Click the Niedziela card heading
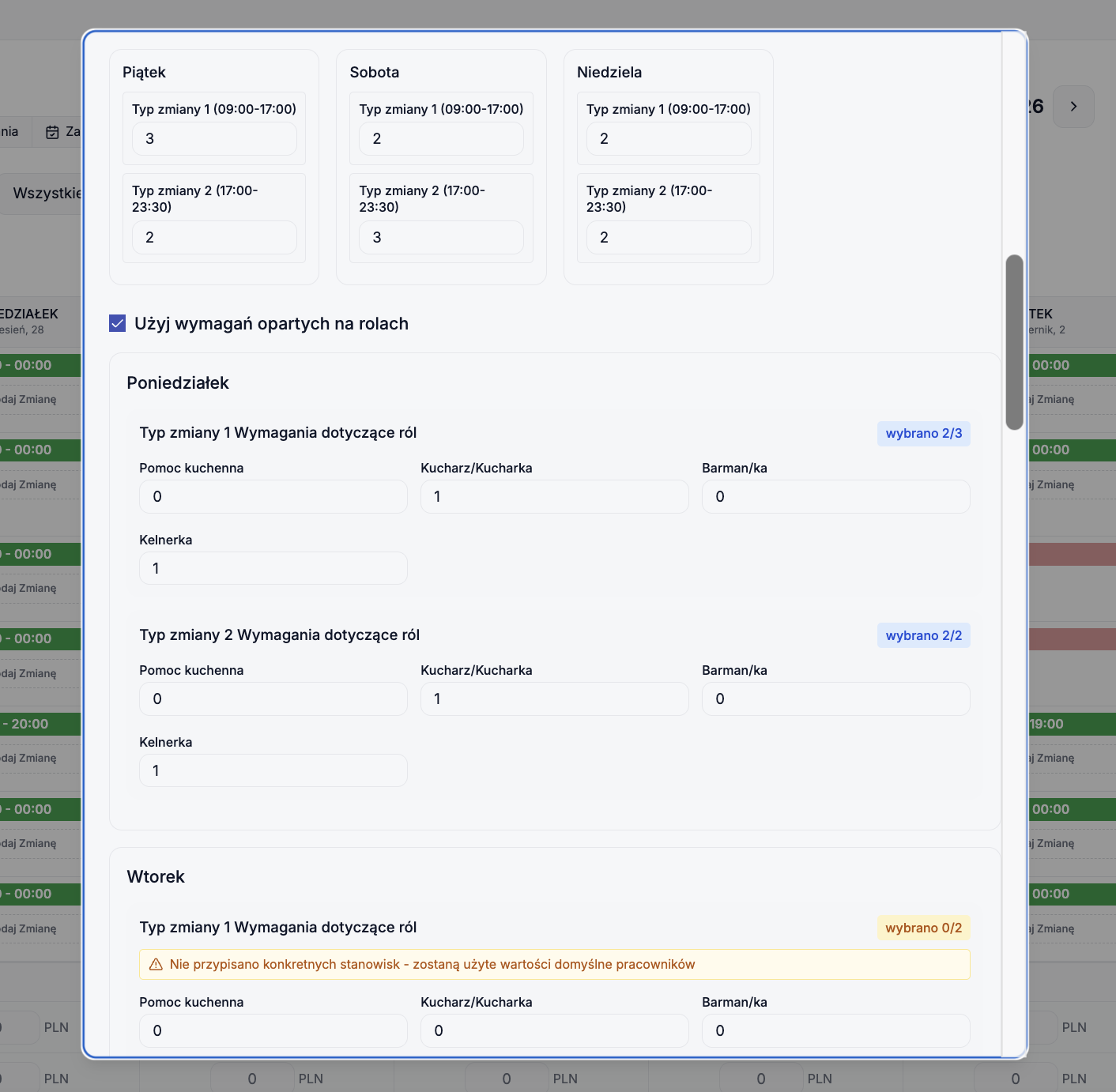 (609, 72)
